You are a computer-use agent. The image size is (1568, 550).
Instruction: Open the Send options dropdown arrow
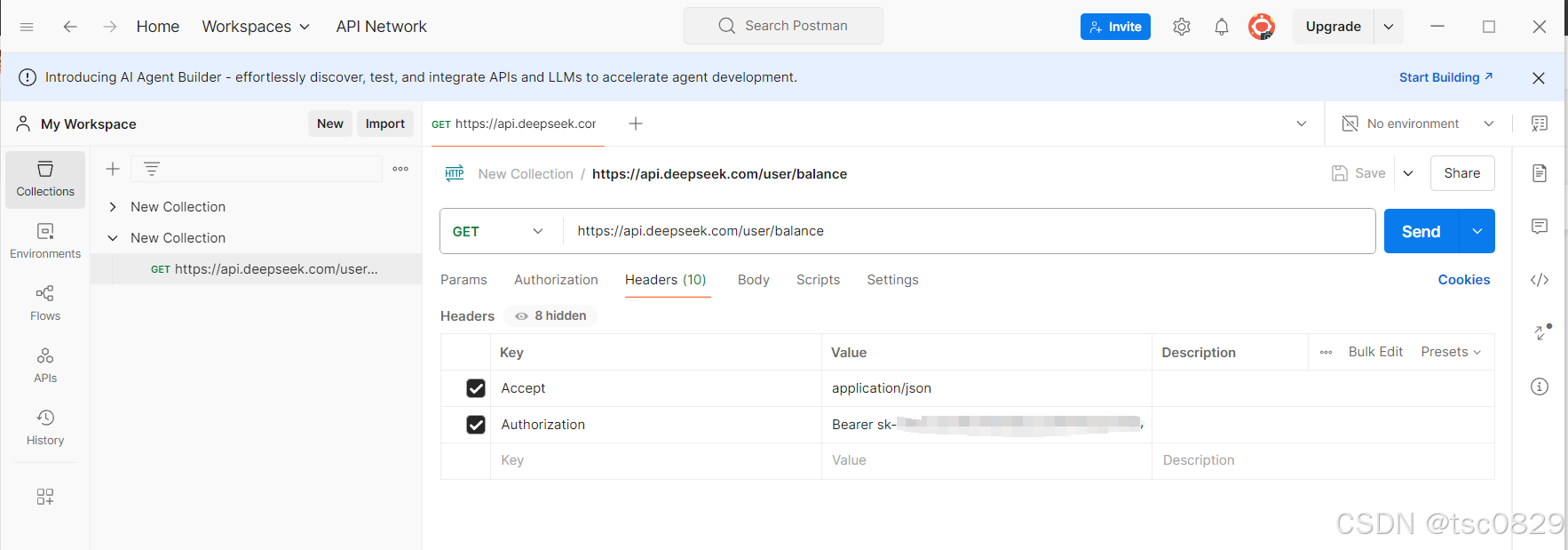click(1477, 231)
